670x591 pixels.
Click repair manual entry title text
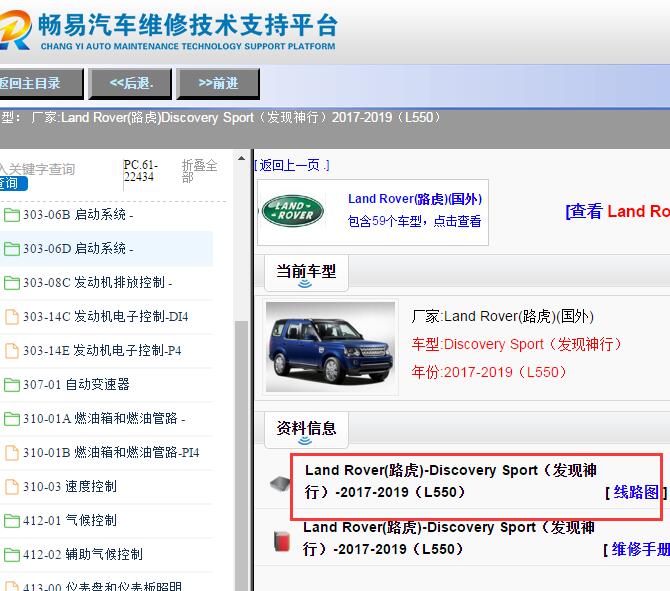[x=449, y=538]
